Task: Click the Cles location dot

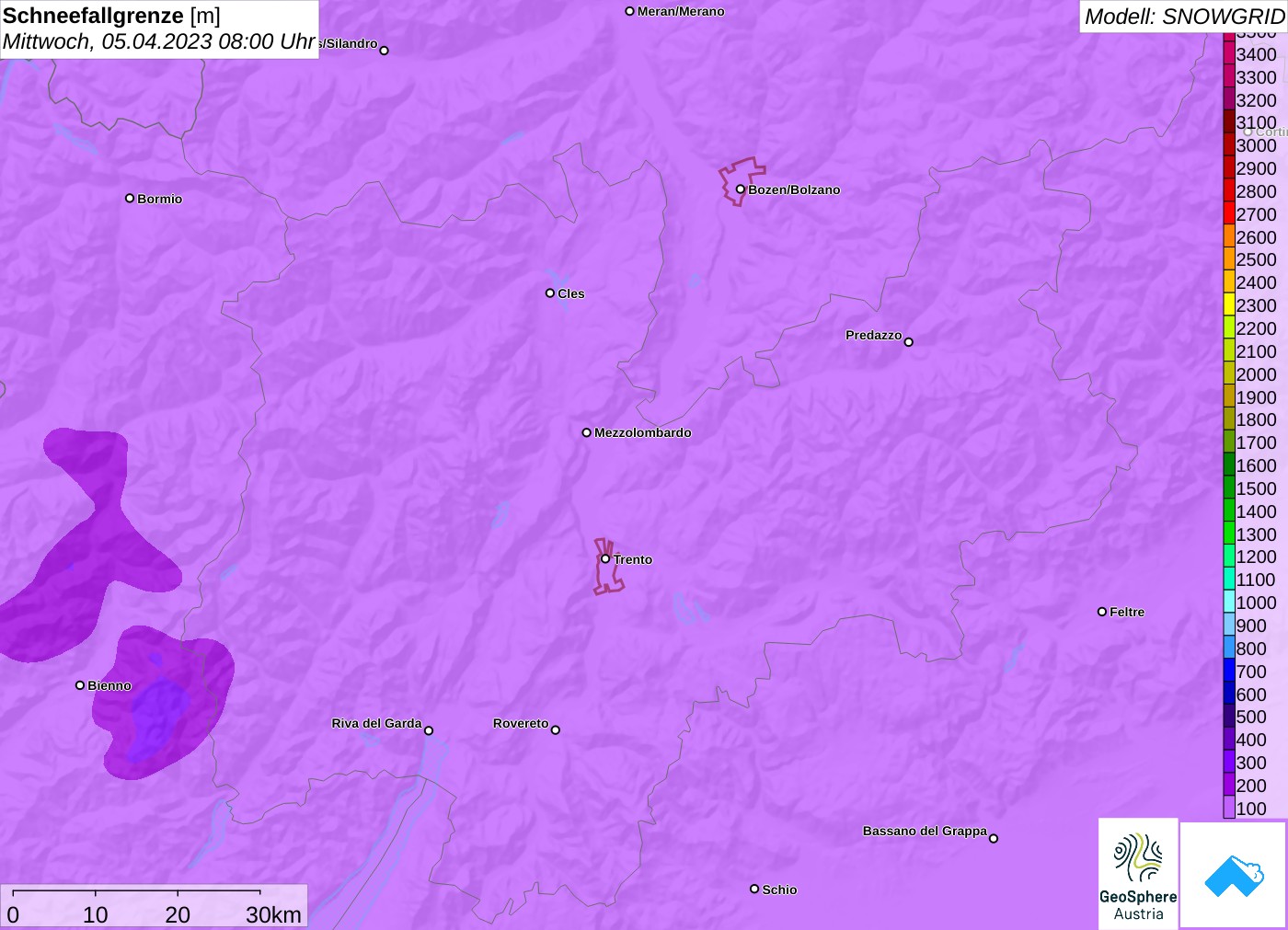Action: tap(550, 293)
